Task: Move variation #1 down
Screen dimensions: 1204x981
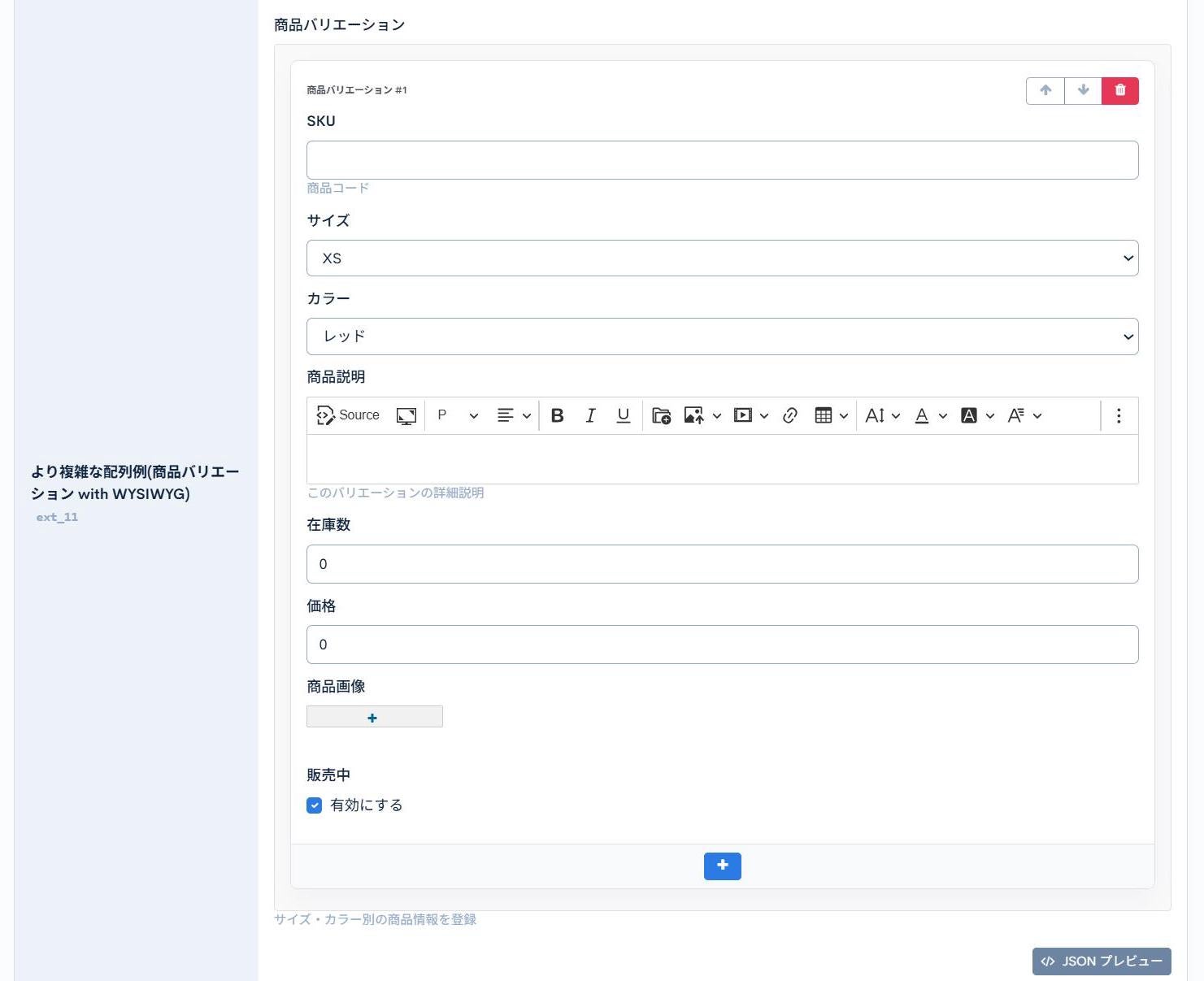Action: pos(1082,90)
